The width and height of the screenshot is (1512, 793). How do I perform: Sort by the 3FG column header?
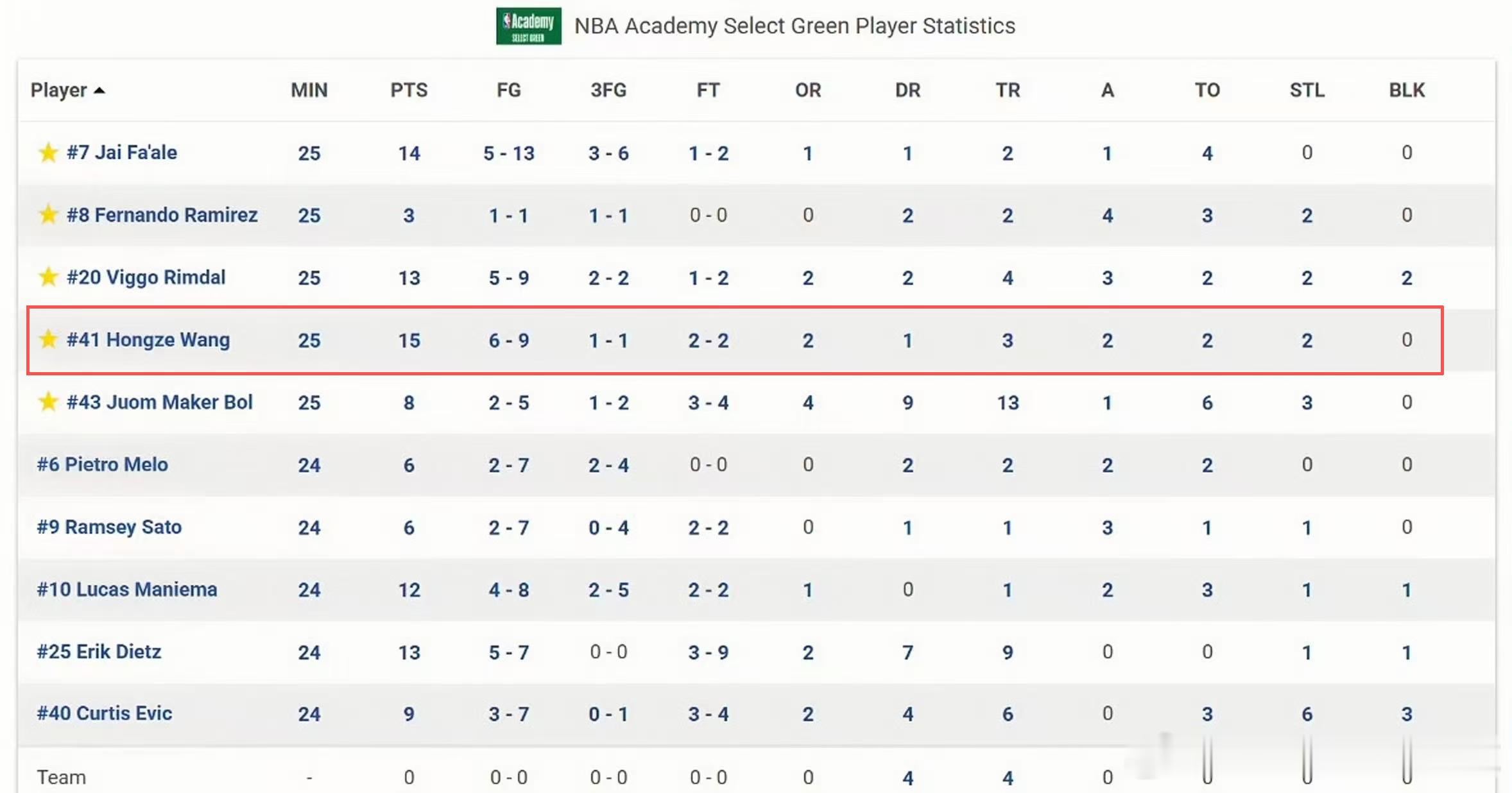point(608,90)
